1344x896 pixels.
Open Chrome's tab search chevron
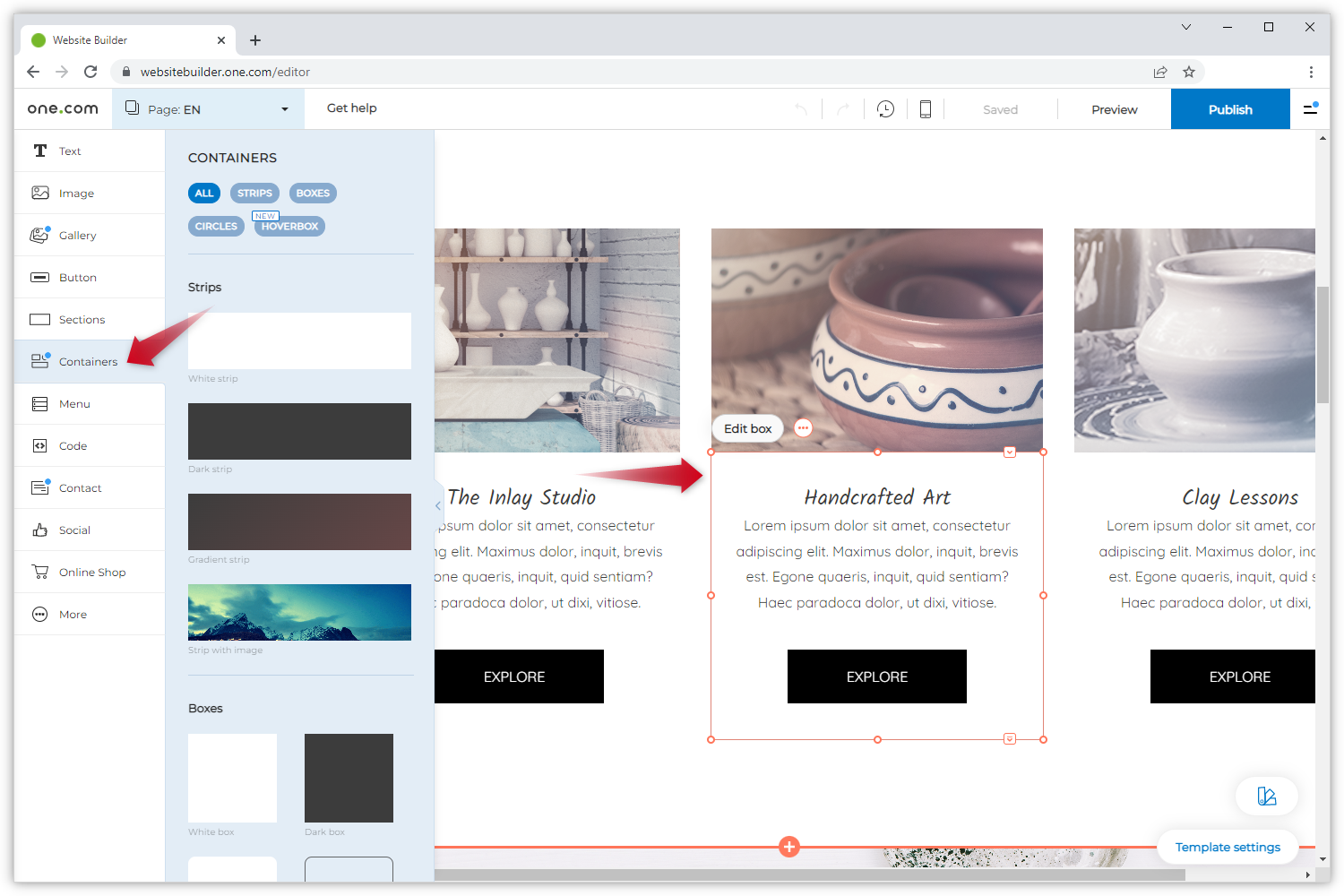click(1185, 27)
